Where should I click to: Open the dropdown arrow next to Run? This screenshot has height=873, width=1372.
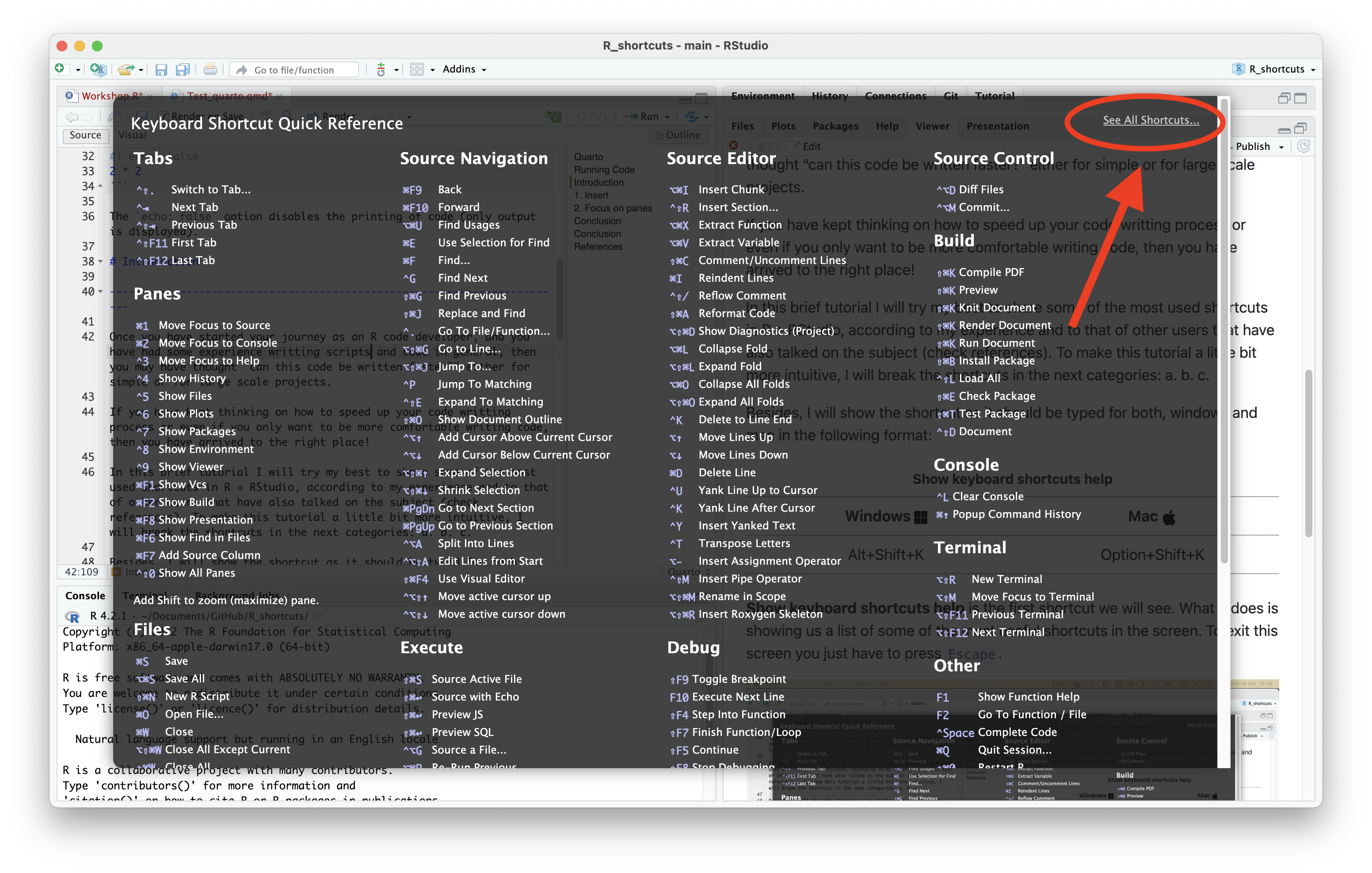(x=668, y=117)
